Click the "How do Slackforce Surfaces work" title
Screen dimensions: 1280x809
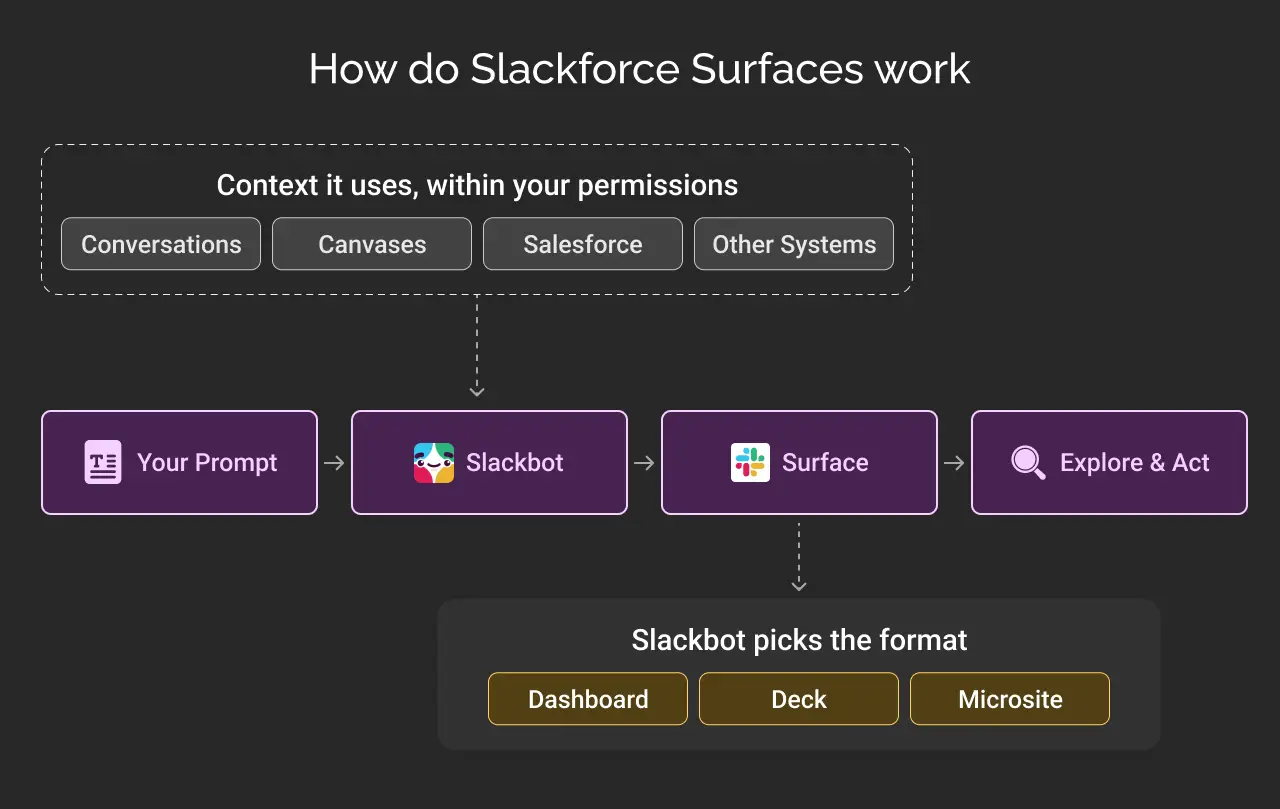(x=640, y=70)
